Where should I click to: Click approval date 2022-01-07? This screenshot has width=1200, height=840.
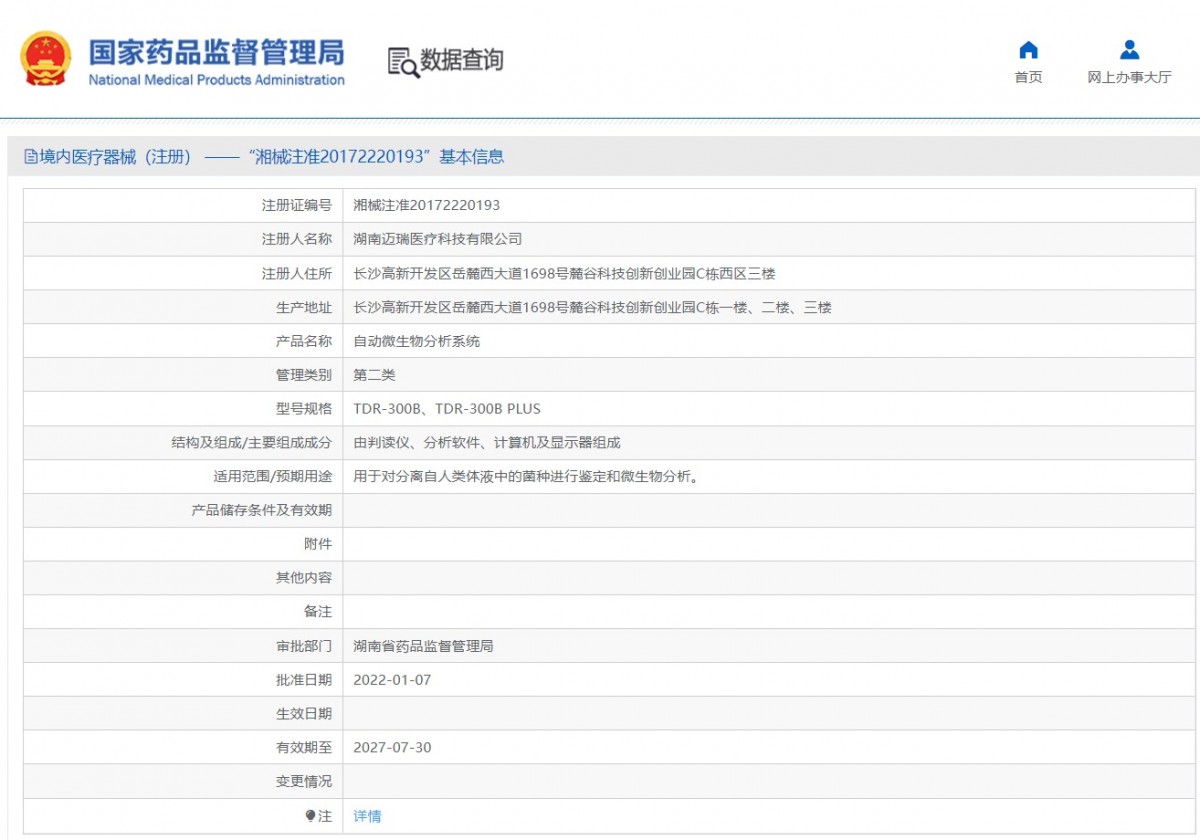click(392, 680)
